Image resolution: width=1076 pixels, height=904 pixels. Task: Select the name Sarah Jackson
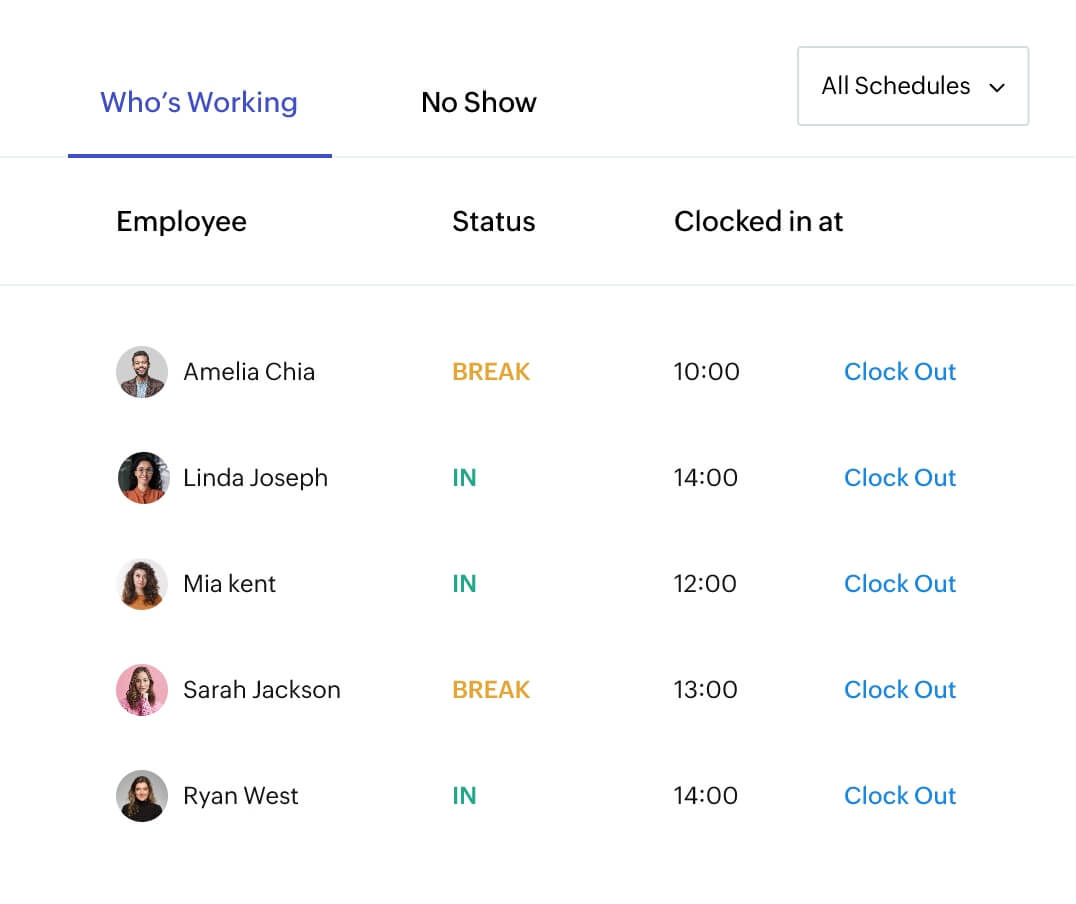262,690
